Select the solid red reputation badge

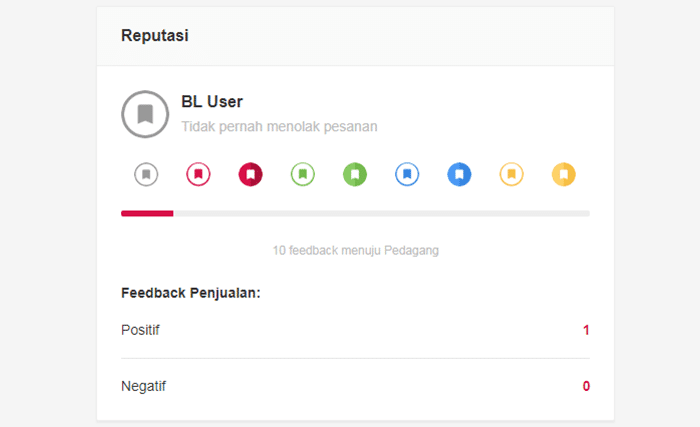(250, 175)
